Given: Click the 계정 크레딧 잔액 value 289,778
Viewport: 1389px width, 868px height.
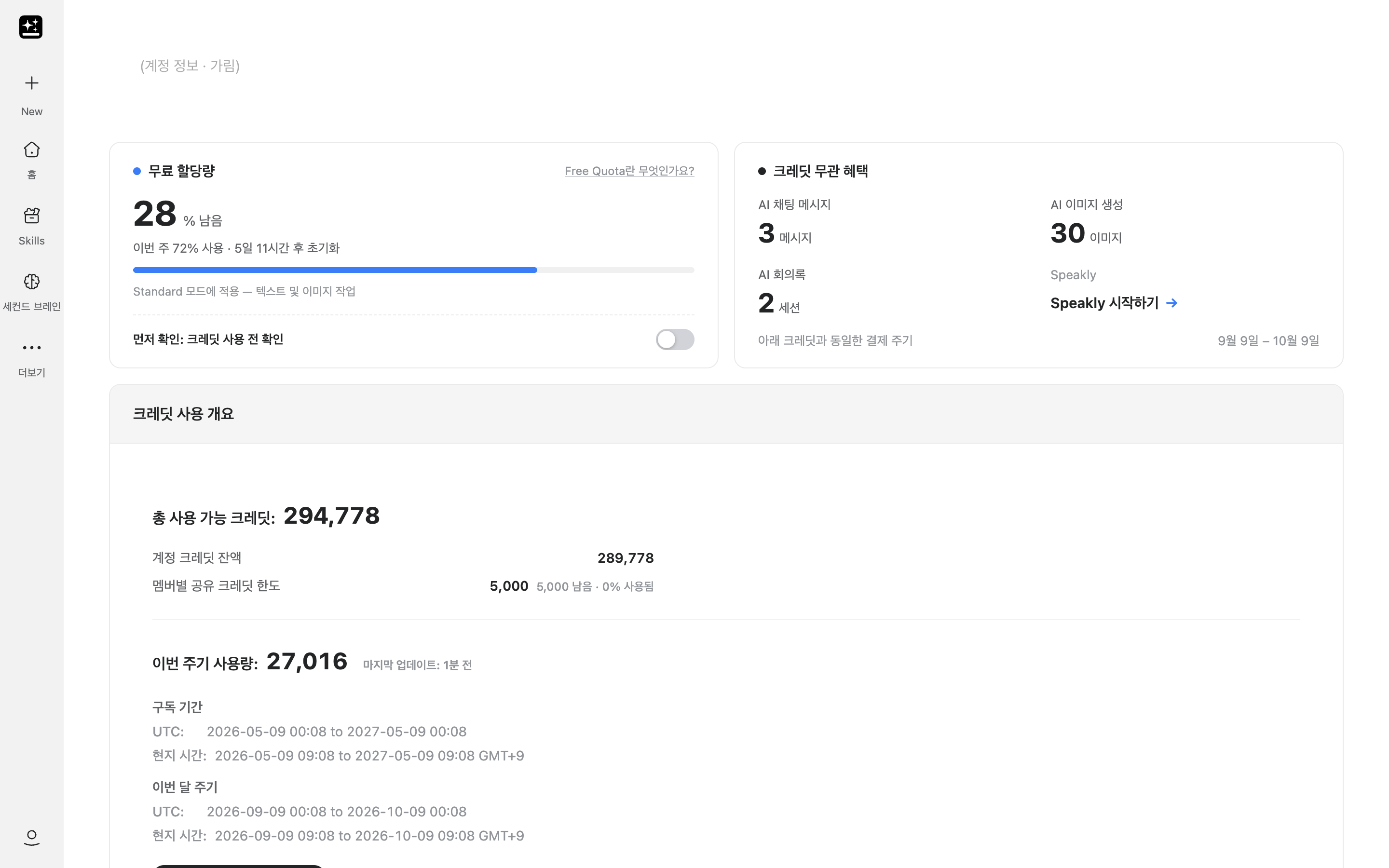Looking at the screenshot, I should pos(626,558).
